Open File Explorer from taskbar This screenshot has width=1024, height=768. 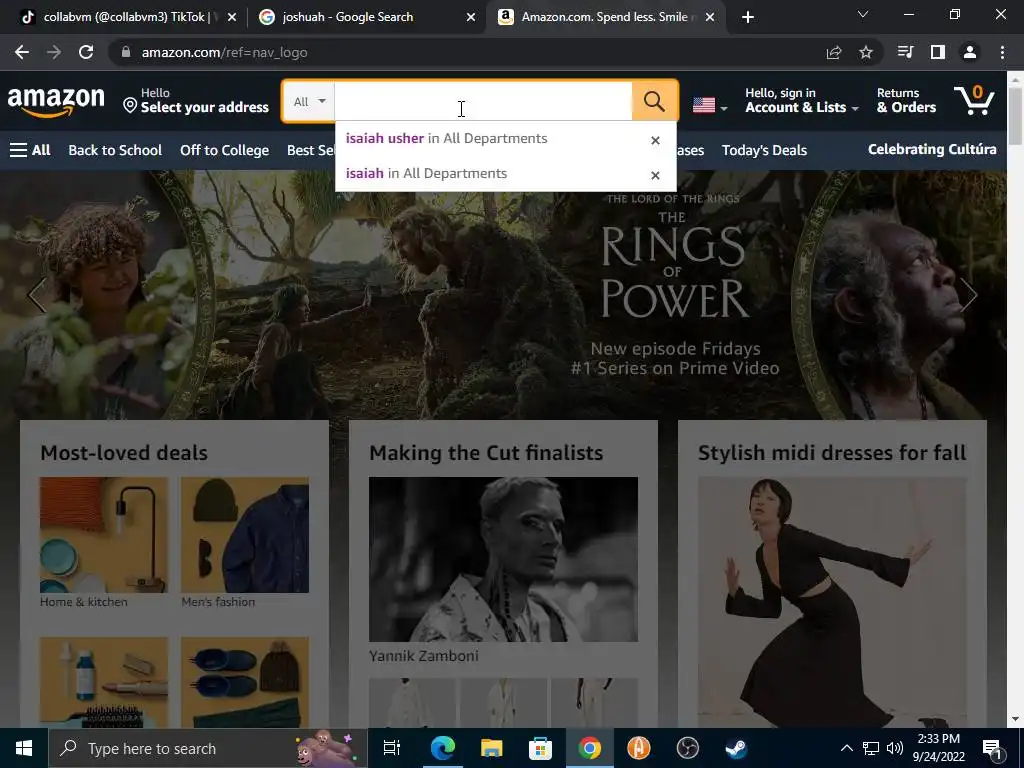pyautogui.click(x=491, y=748)
